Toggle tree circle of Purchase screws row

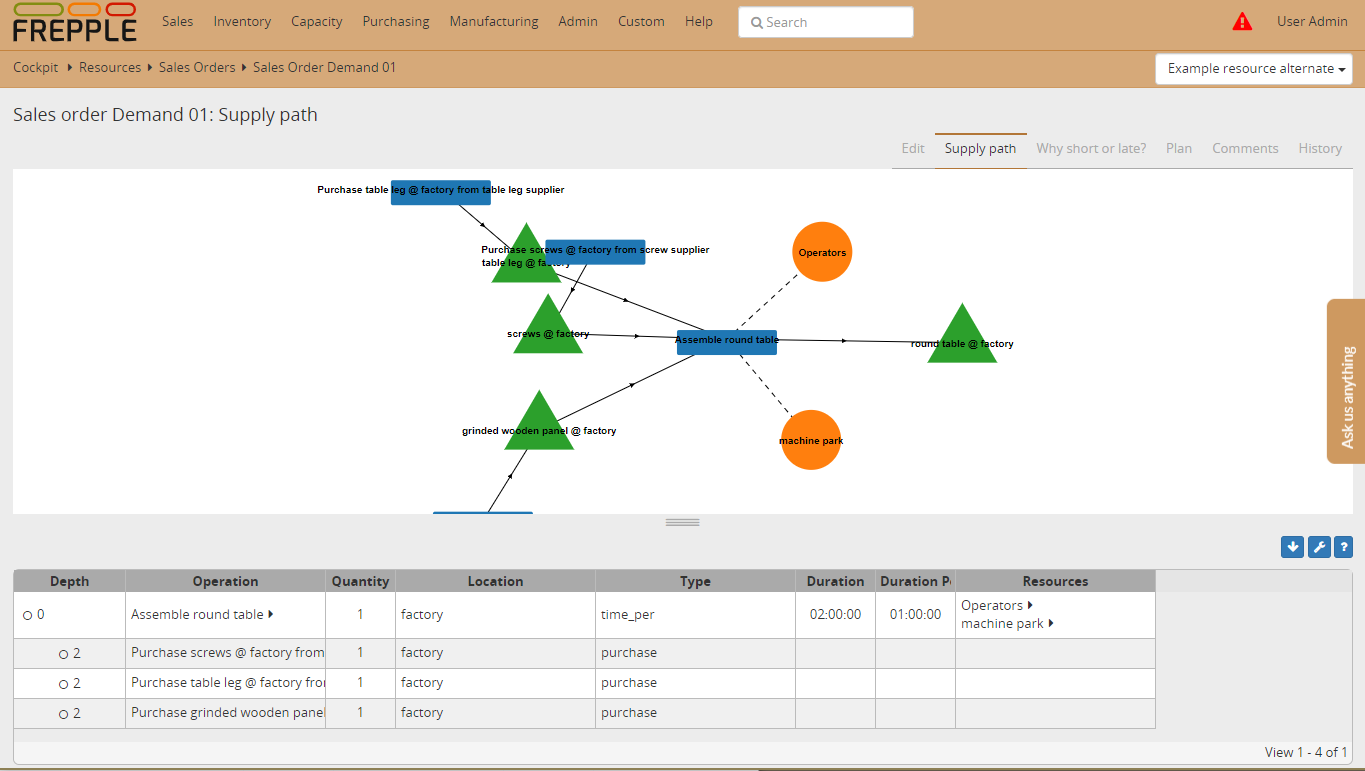point(63,654)
